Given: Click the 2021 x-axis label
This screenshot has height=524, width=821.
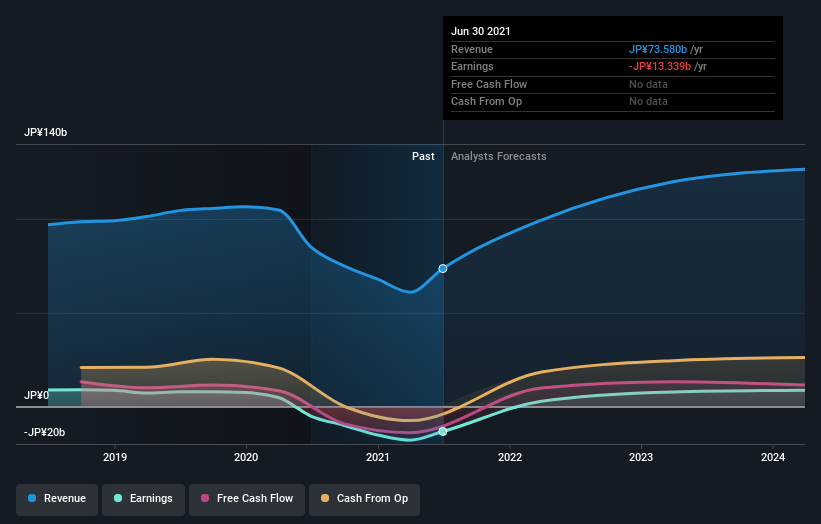Looking at the screenshot, I should tap(378, 458).
